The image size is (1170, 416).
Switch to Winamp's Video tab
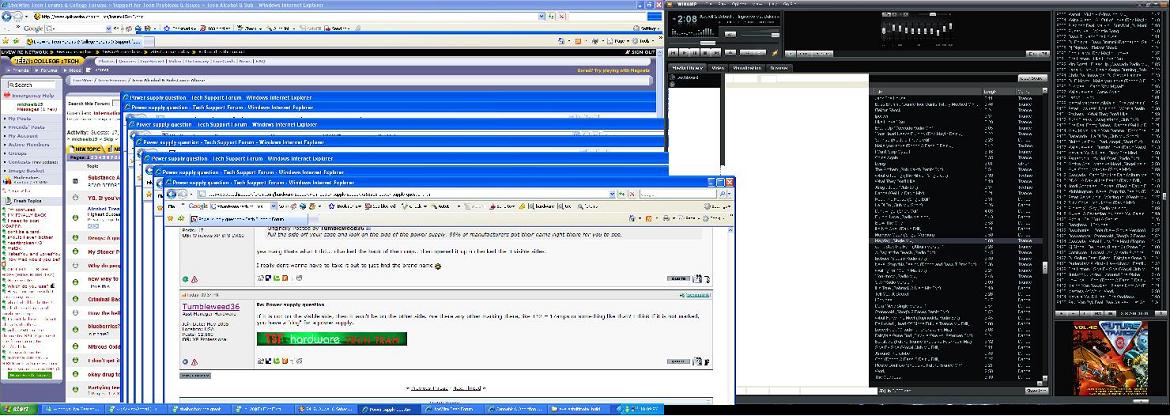click(719, 68)
